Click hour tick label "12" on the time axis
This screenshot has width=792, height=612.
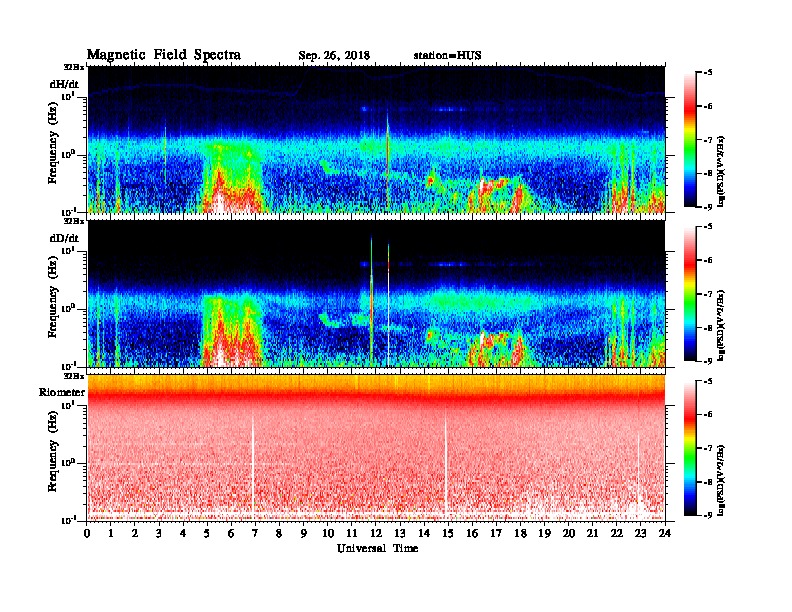376,533
